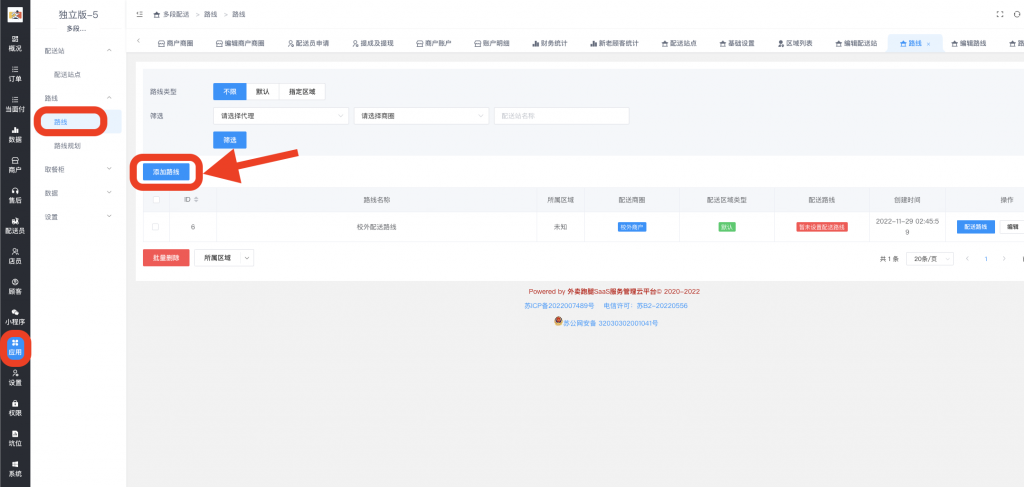Click 编辑 button in row 校外配送路线
This screenshot has width=1024, height=487.
tap(1012, 227)
